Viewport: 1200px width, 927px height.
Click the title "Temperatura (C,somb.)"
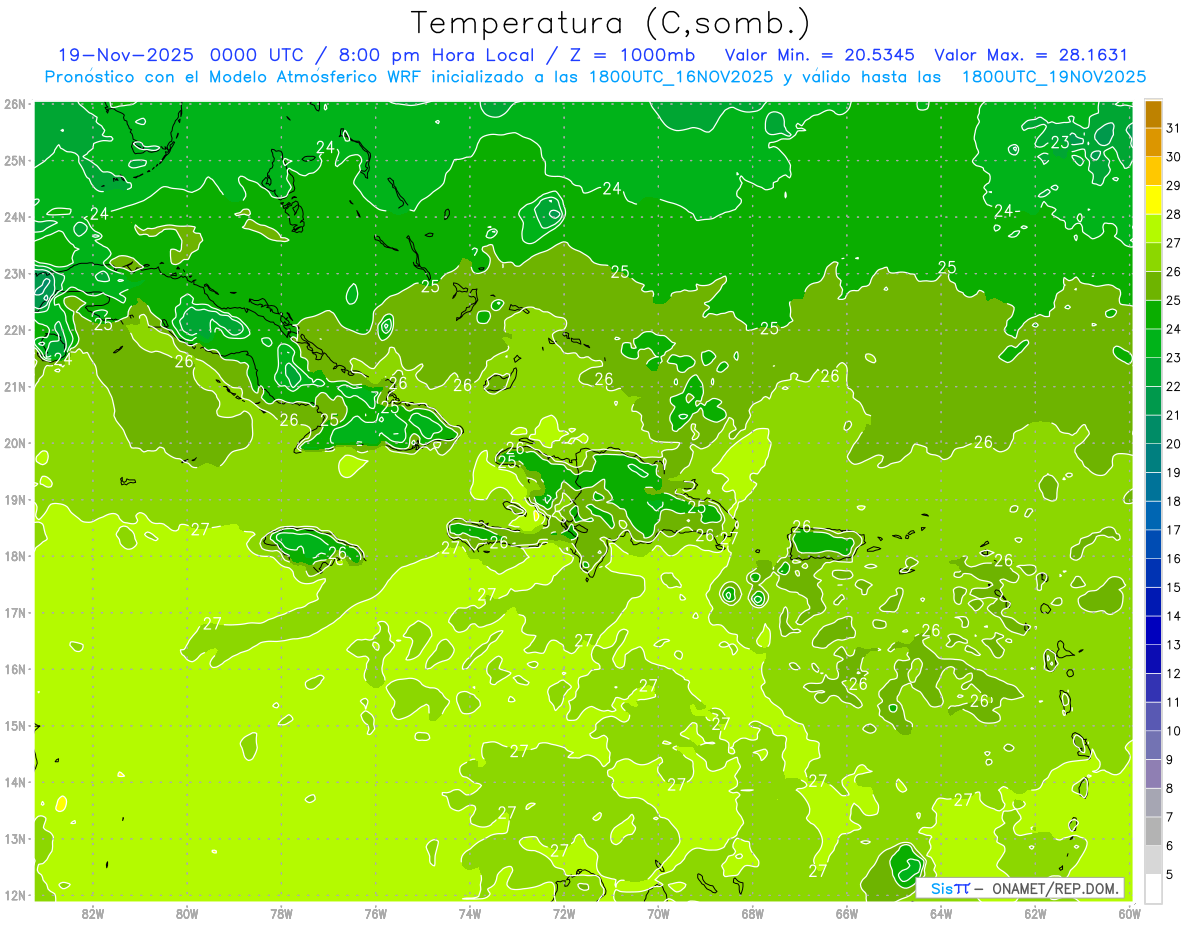(611, 24)
